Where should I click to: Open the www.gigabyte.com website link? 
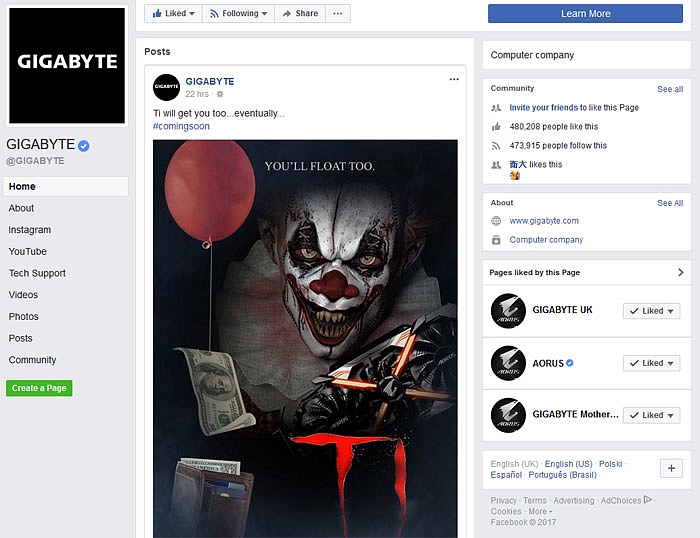[544, 221]
